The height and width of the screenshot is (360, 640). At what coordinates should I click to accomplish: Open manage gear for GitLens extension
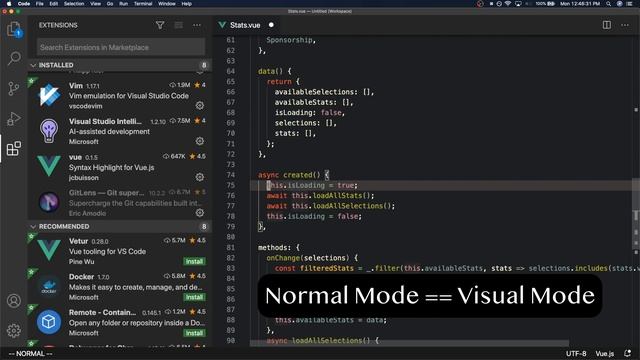pyautogui.click(x=200, y=213)
